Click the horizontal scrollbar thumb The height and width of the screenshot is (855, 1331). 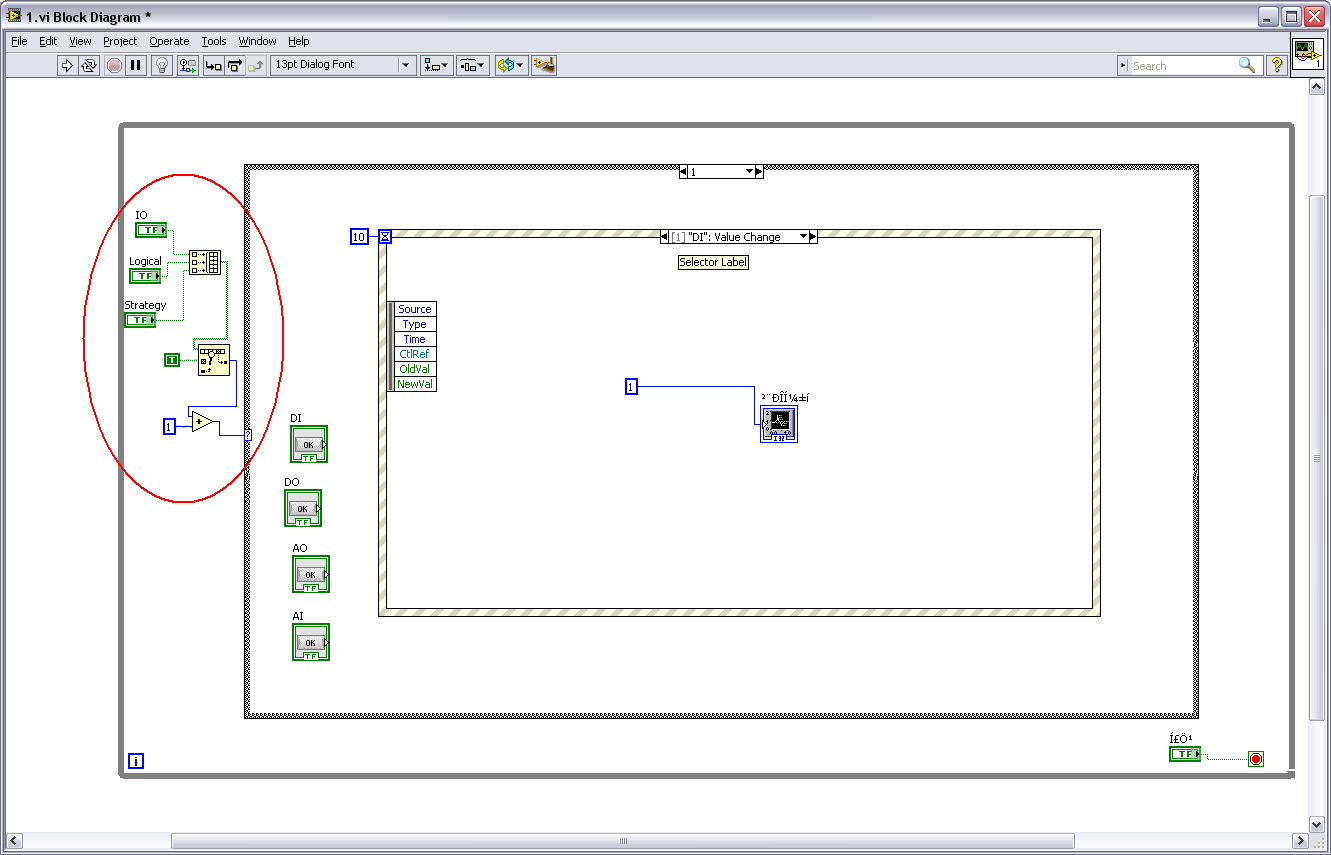[x=622, y=840]
